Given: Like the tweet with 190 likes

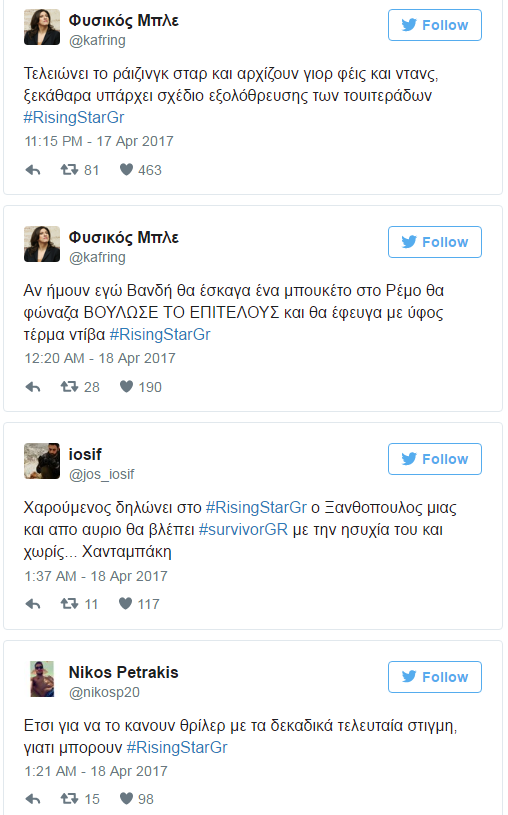Looking at the screenshot, I should pos(126,387).
